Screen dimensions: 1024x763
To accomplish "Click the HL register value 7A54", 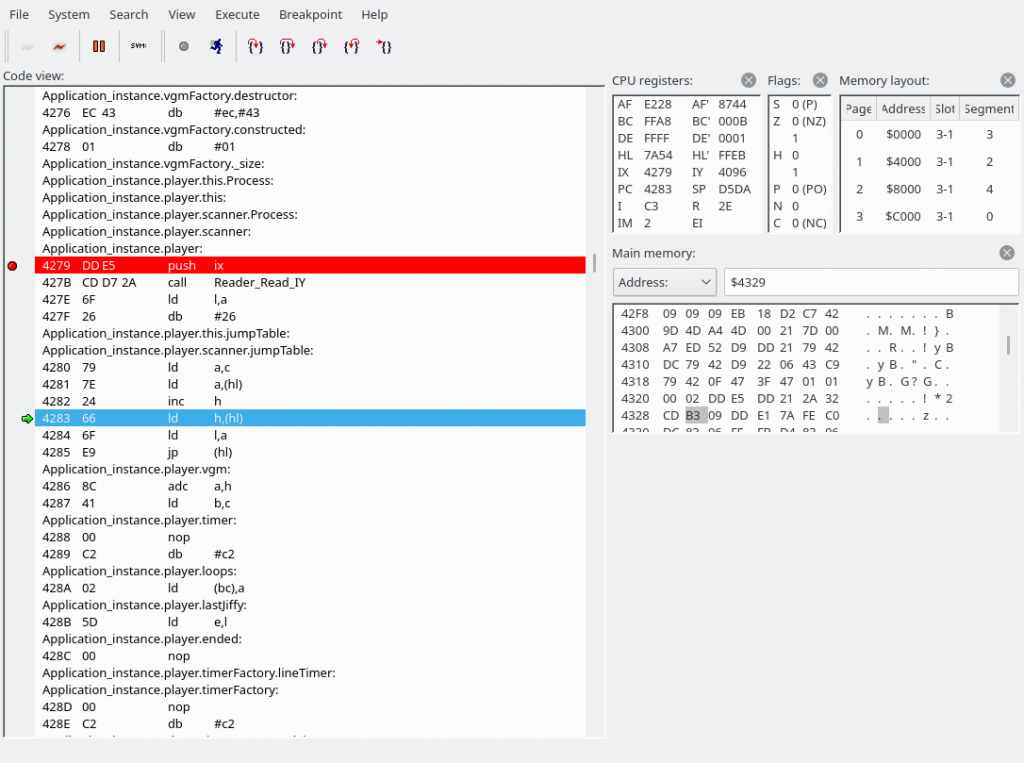I will pos(658,155).
